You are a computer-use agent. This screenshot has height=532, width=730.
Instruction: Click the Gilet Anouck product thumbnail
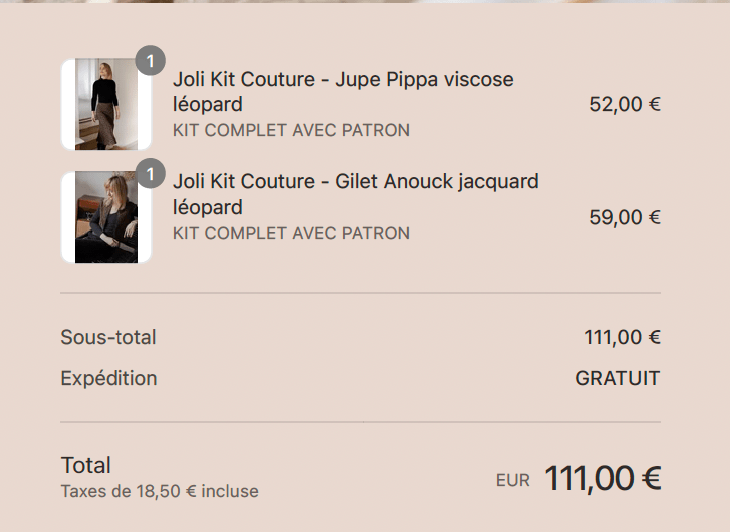[x=106, y=217]
